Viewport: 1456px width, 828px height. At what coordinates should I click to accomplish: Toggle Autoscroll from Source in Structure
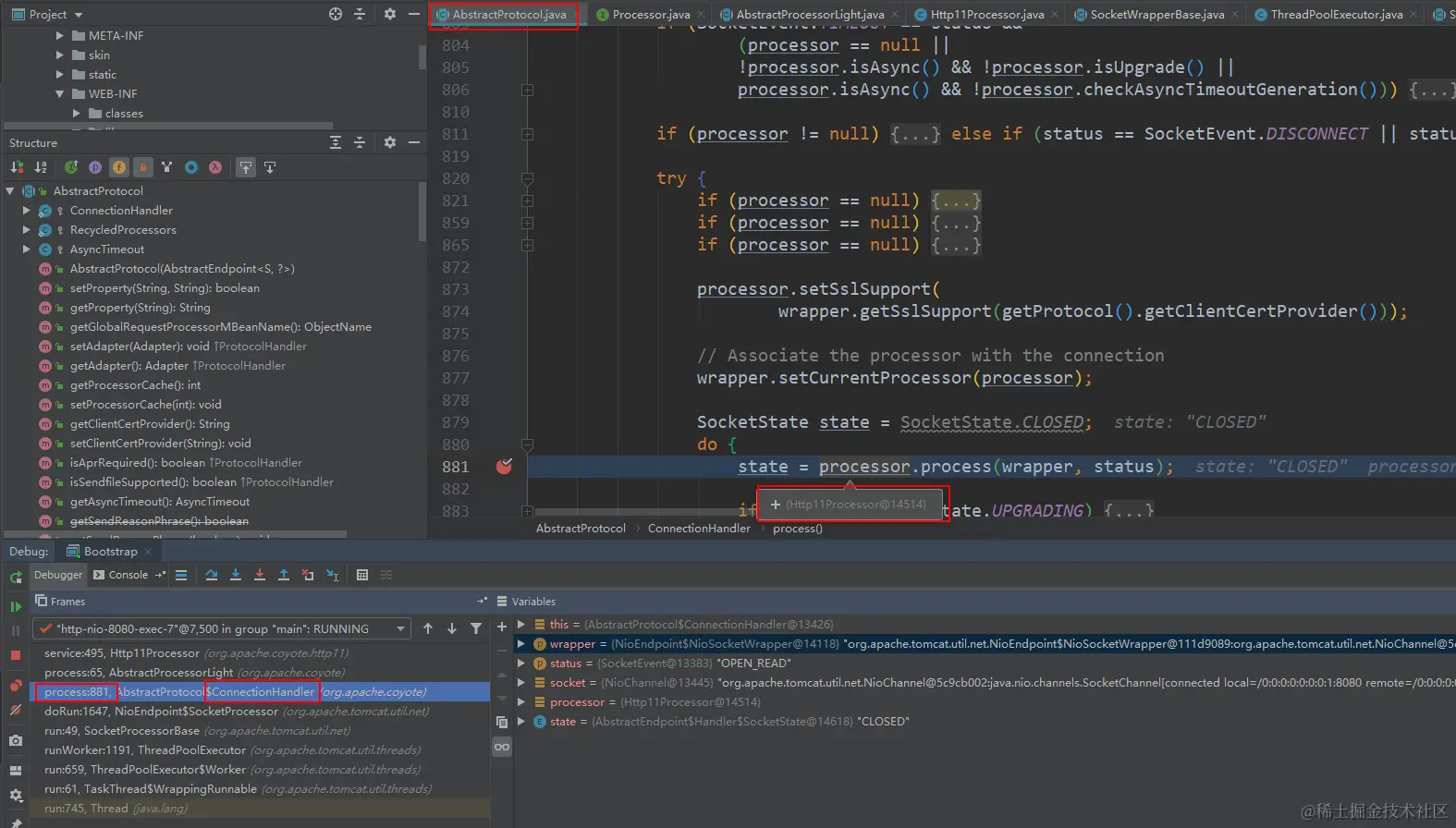pos(270,167)
